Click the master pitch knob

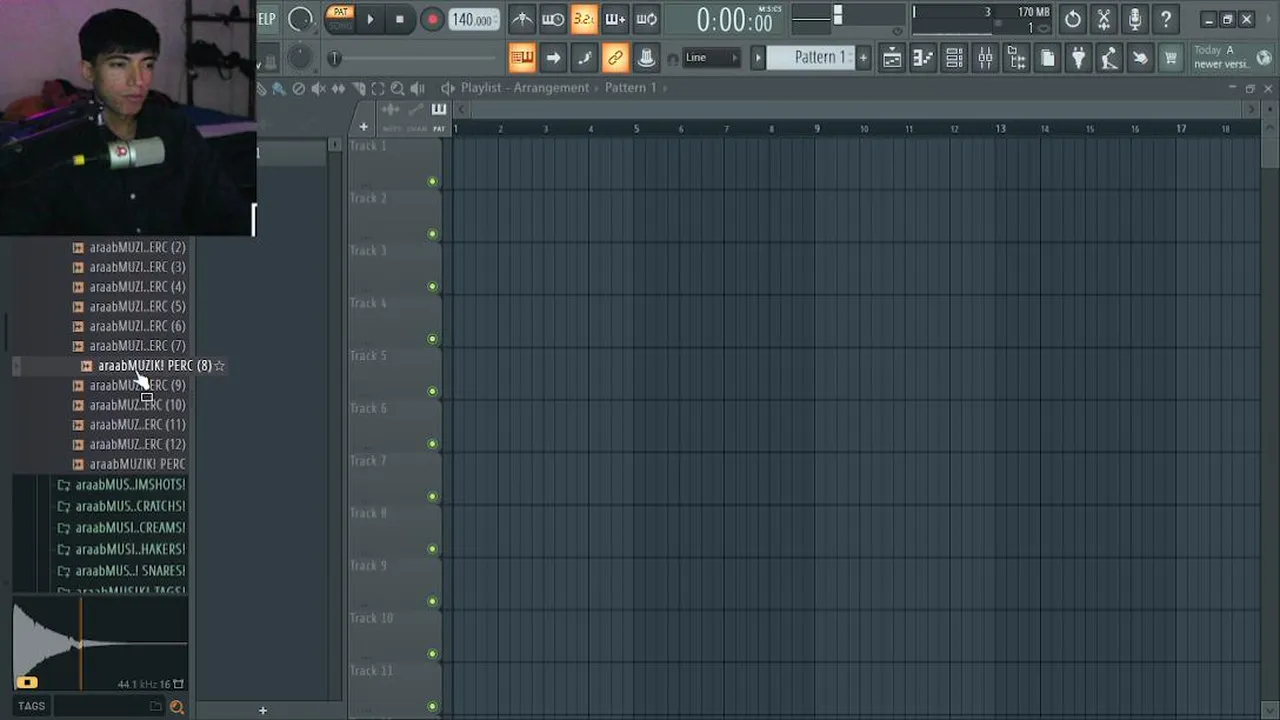pyautogui.click(x=299, y=58)
